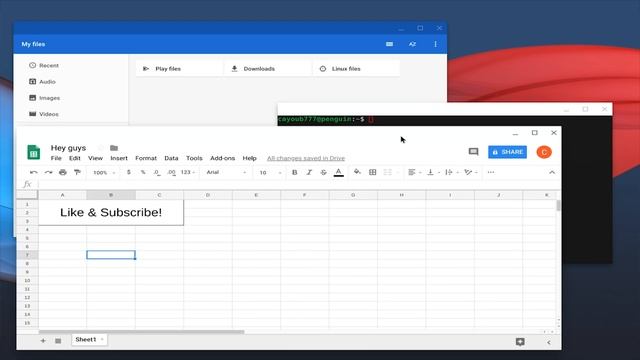Open the vertical align dropdown

[x=433, y=172]
